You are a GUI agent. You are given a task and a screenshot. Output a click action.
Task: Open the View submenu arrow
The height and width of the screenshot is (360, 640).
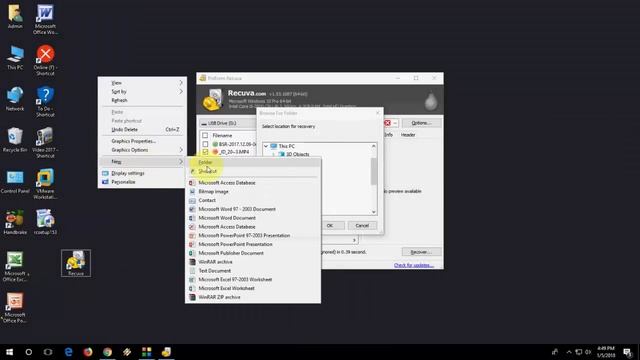(x=181, y=83)
